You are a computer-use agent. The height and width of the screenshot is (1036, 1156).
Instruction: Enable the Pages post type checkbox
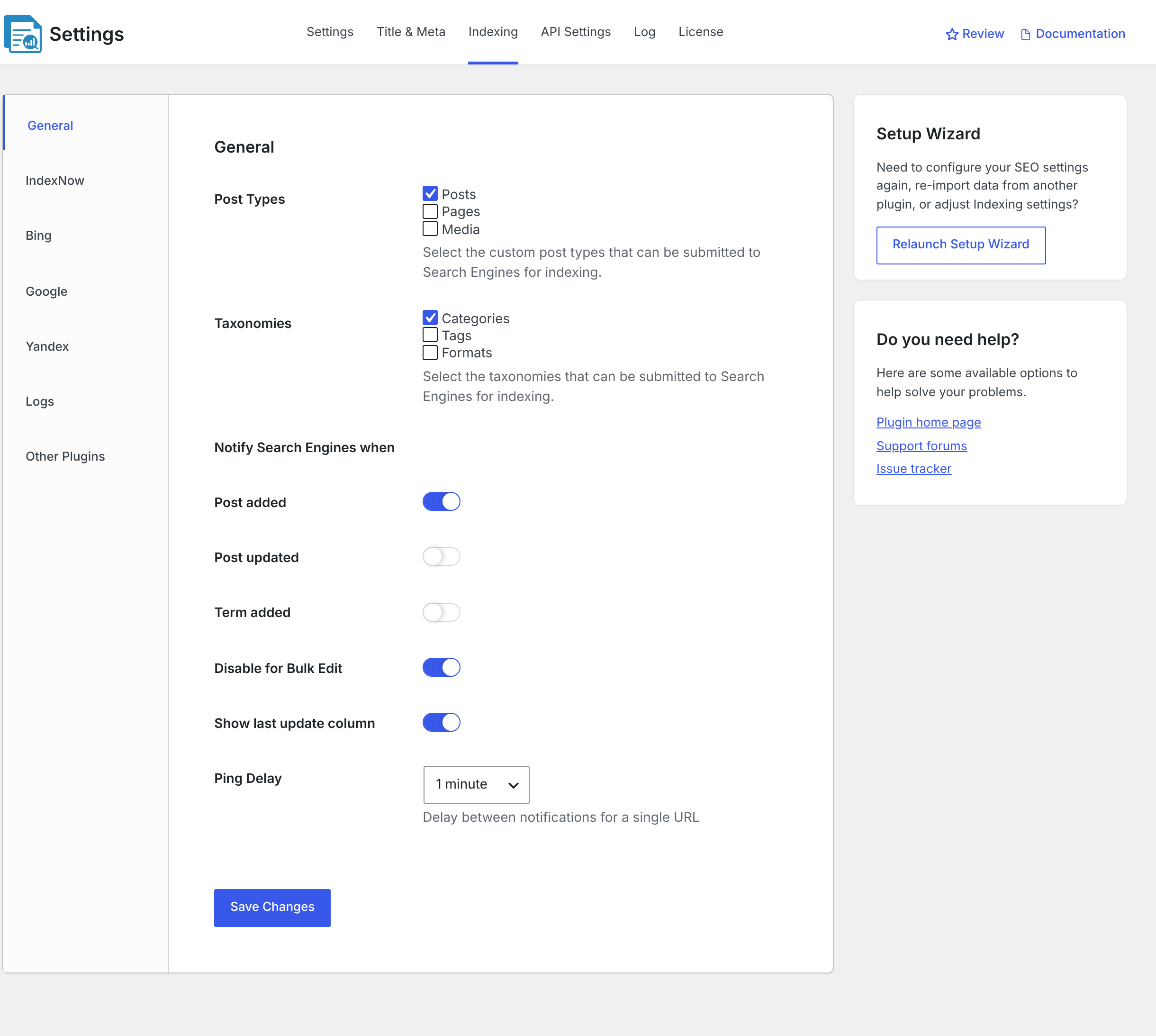click(x=430, y=211)
